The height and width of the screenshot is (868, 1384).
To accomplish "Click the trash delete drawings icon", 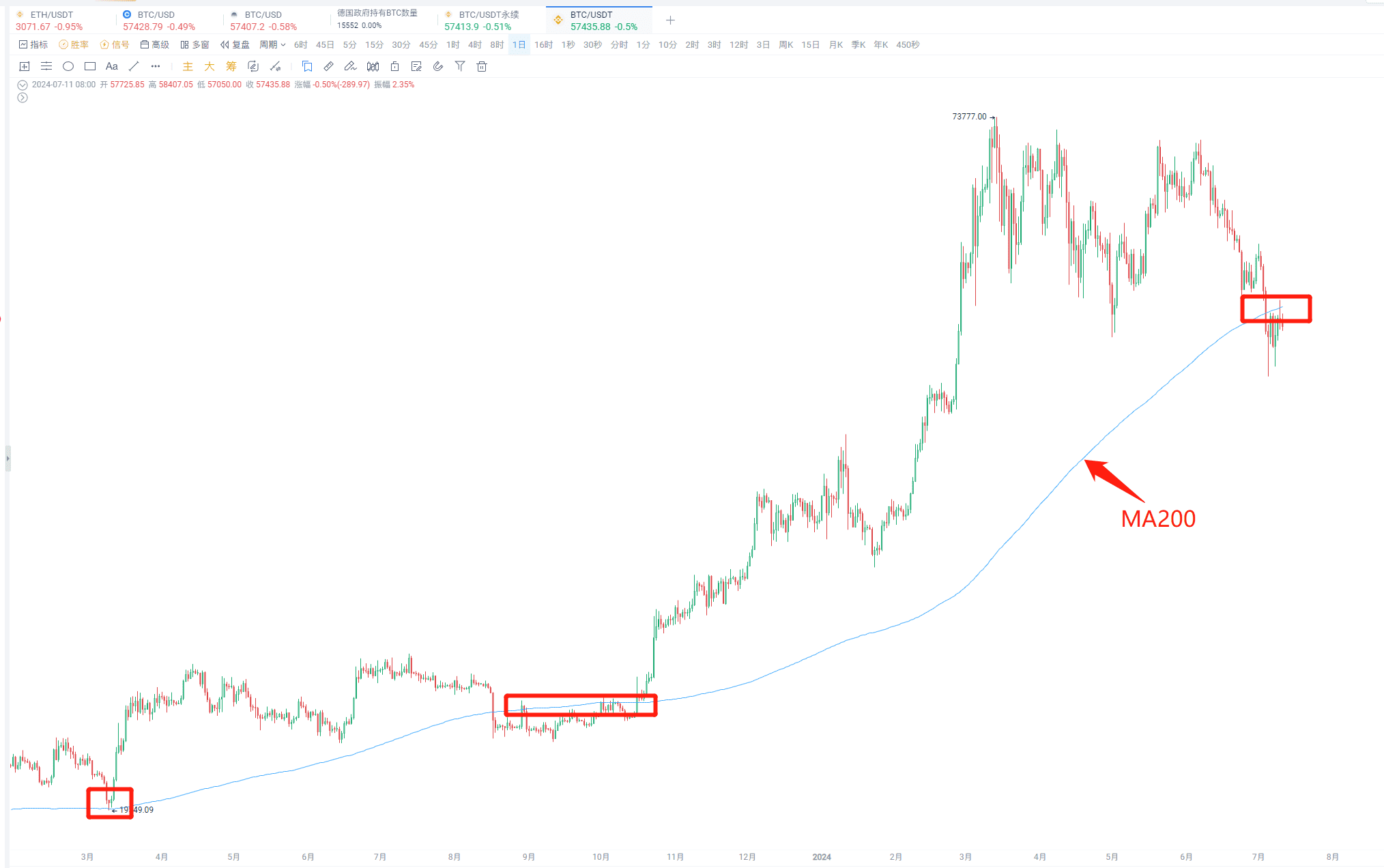I will coord(482,66).
